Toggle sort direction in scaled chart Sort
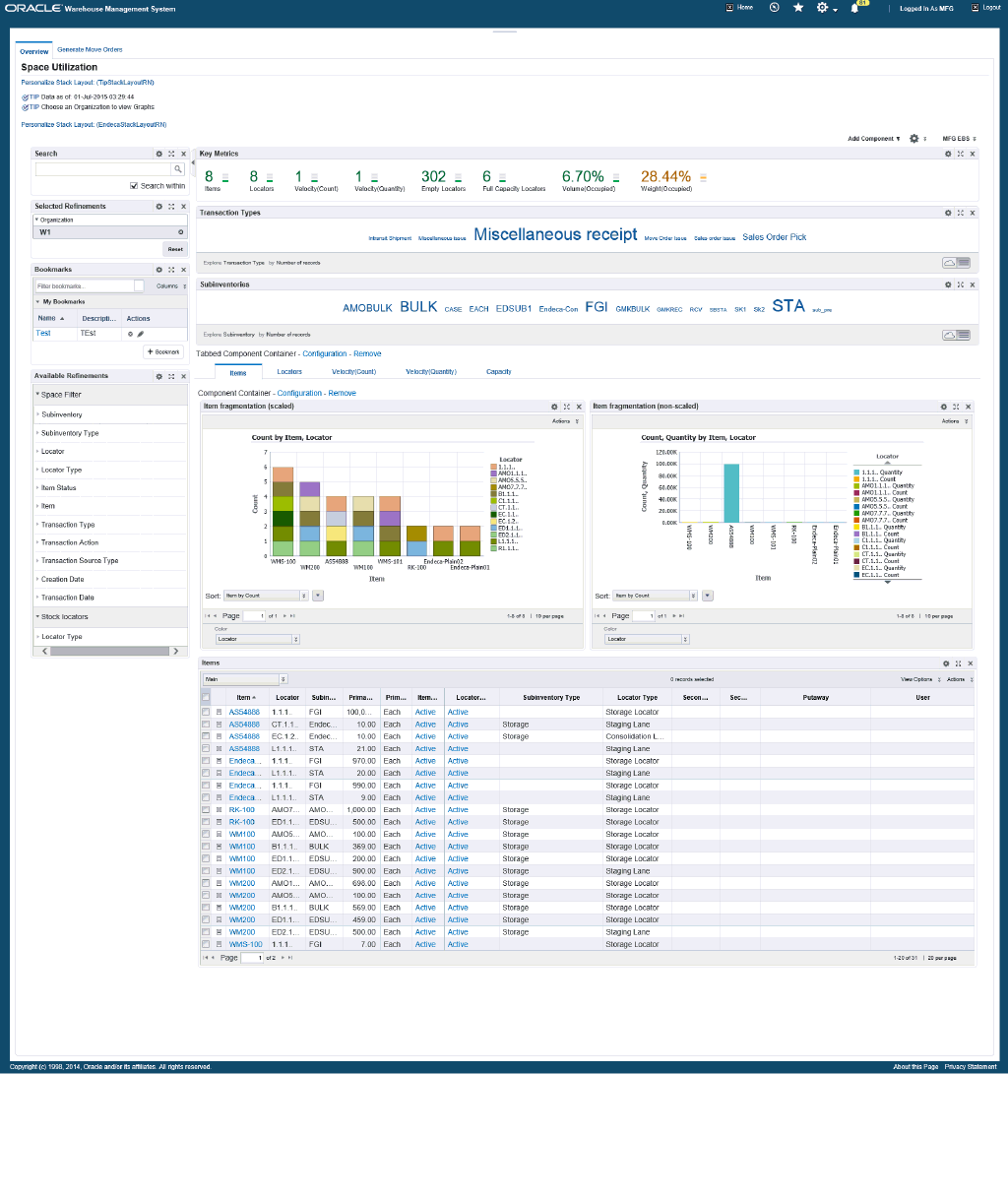Image resolution: width=1008 pixels, height=1199 pixels. tap(318, 596)
